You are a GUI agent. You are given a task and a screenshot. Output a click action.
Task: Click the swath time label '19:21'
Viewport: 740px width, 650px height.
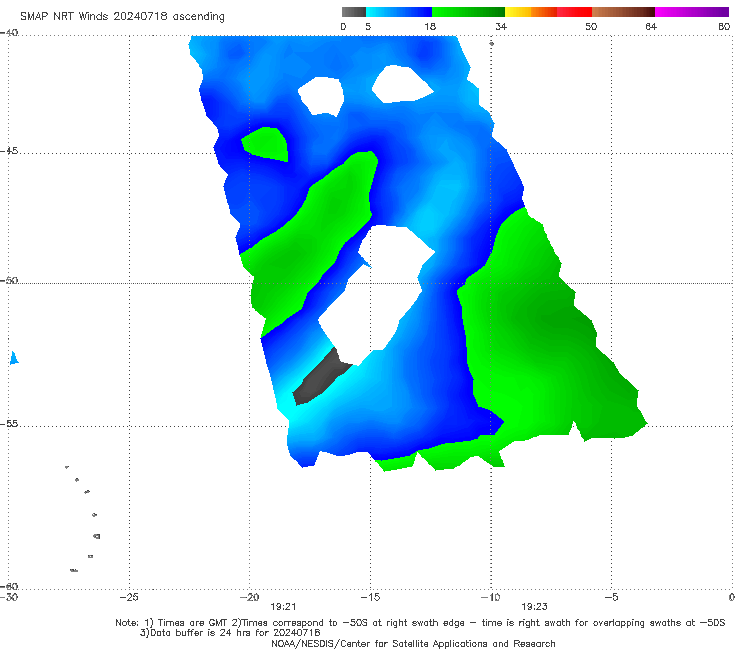click(x=283, y=607)
